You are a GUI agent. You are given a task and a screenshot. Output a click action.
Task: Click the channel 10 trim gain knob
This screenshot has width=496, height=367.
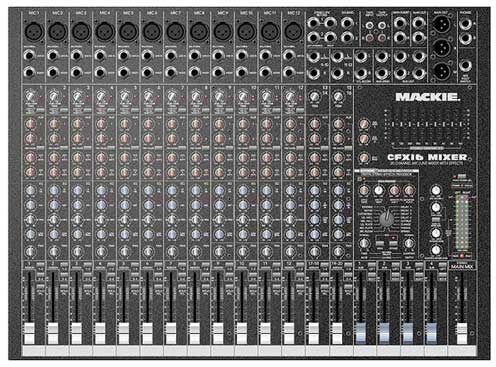pos(242,97)
